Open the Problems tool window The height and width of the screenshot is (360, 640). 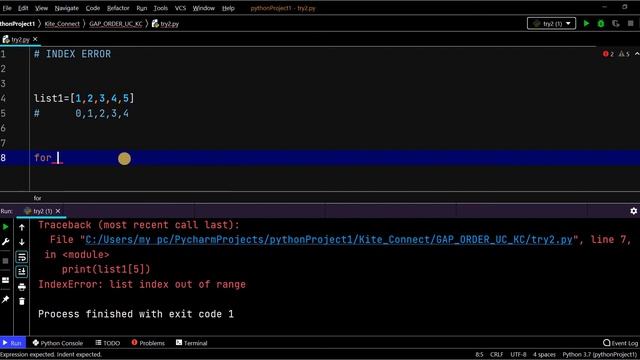[x=148, y=343]
